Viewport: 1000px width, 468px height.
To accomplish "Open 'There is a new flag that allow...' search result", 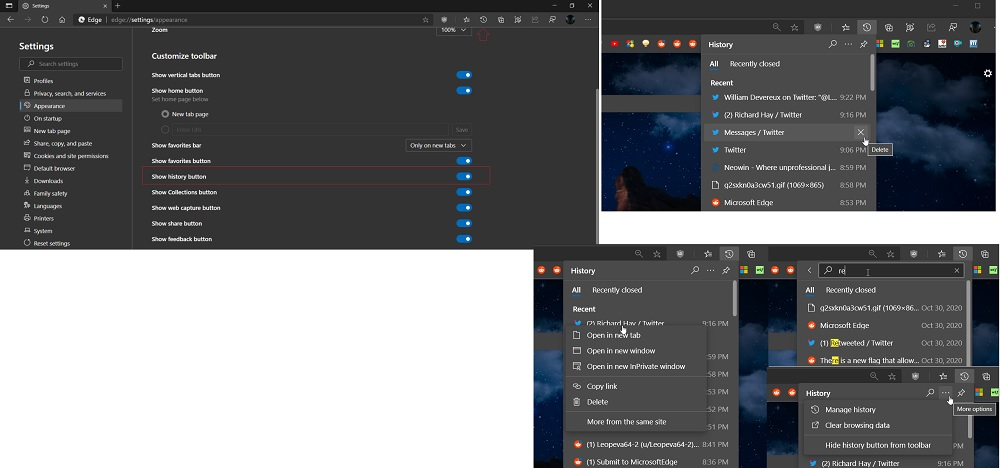I will pyautogui.click(x=885, y=361).
